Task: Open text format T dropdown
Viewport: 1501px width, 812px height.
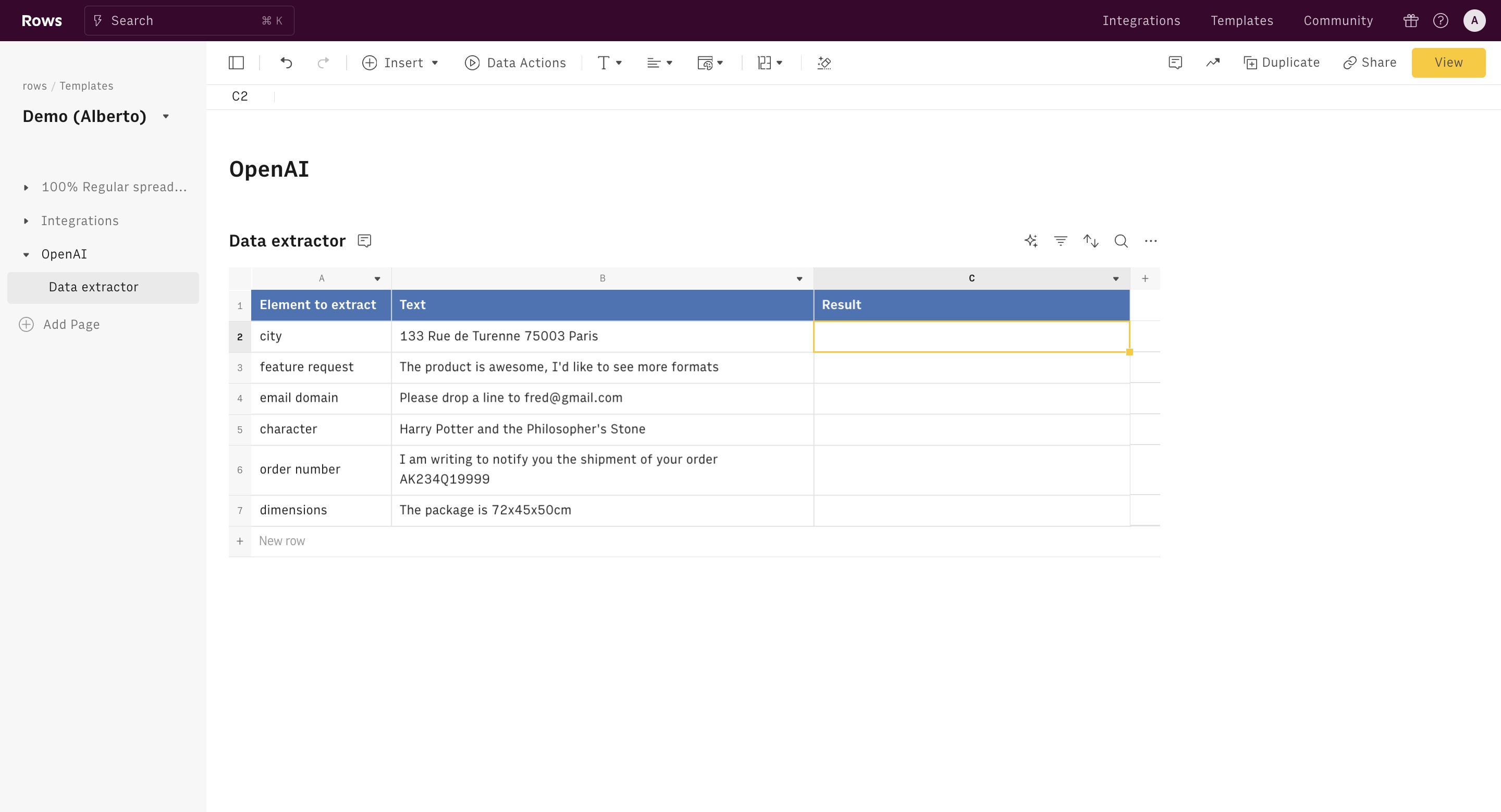Action: coord(609,63)
